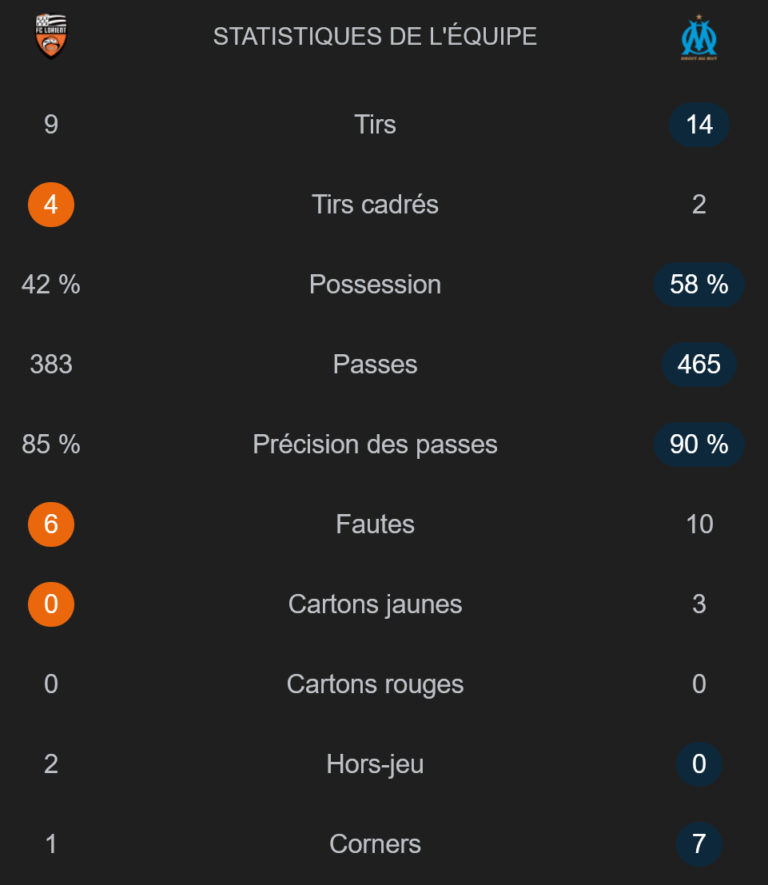Click the 58 % possession badge
Screen dimensions: 768x885
point(699,284)
